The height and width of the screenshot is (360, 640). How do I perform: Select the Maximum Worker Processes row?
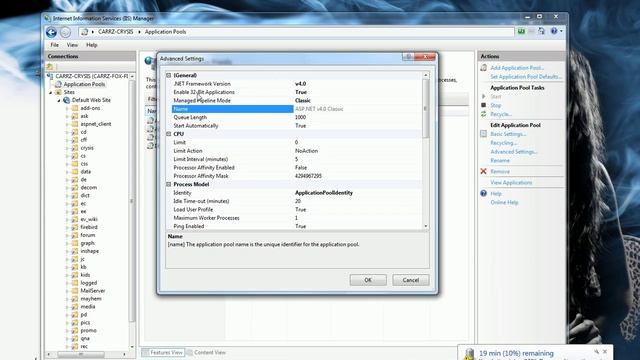pyautogui.click(x=297, y=218)
